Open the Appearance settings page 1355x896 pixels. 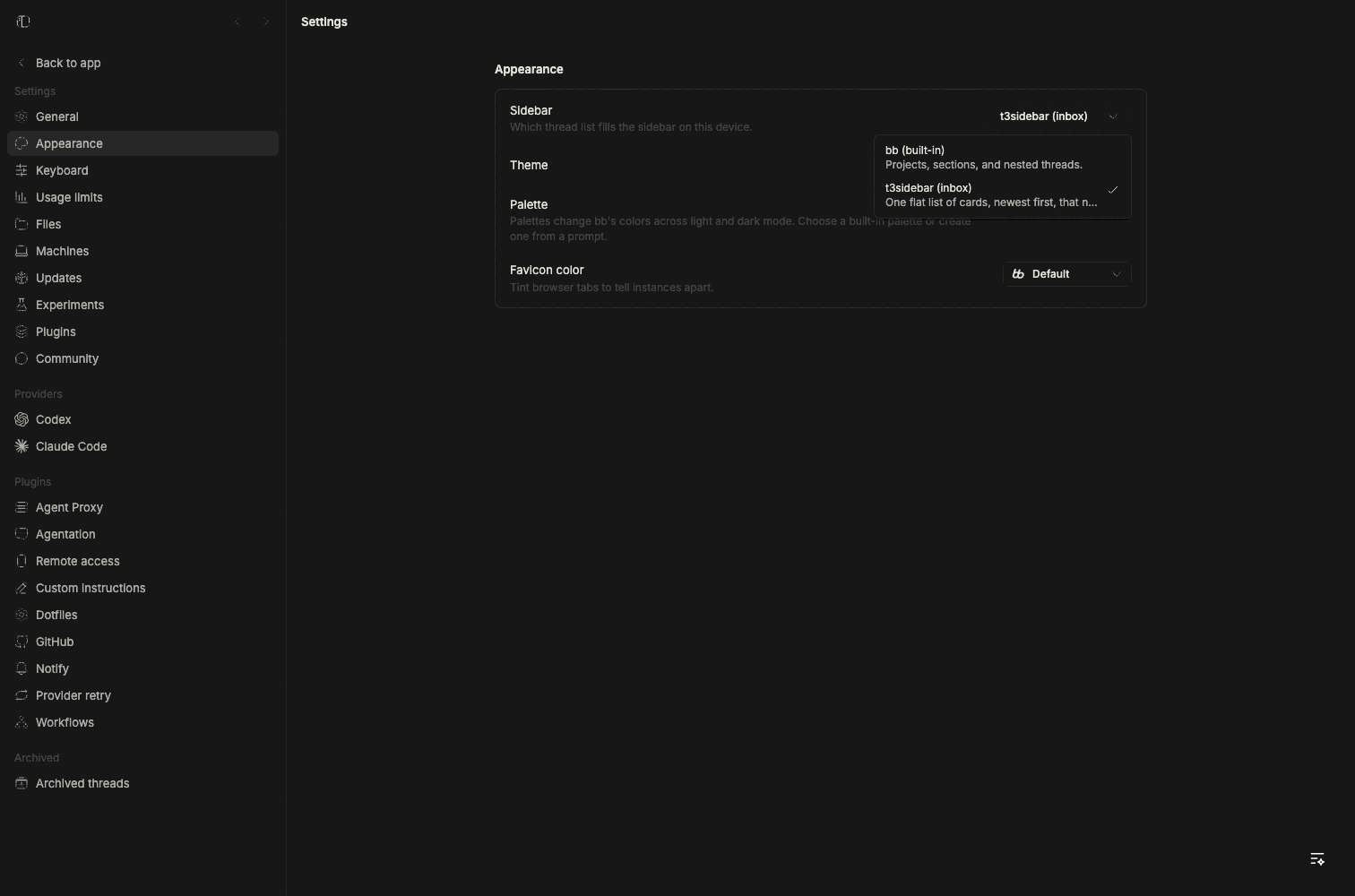142,143
